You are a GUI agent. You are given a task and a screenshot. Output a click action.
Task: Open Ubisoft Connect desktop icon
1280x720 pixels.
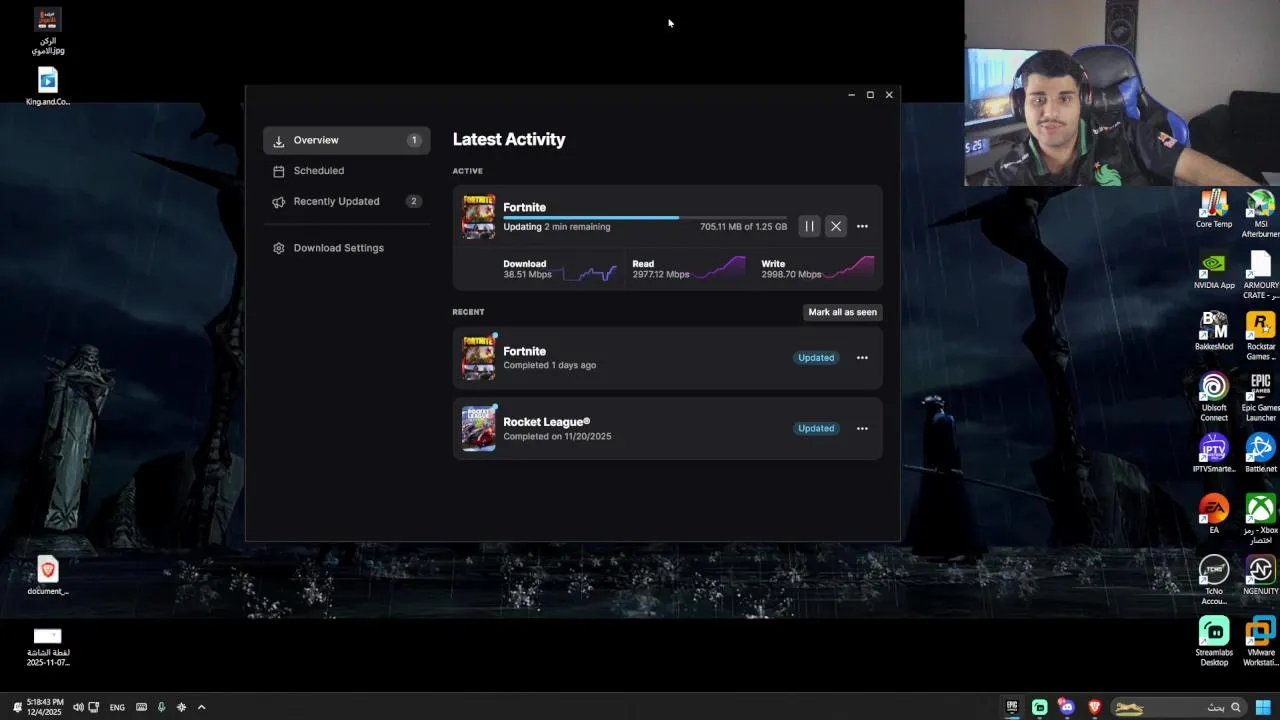point(1214,397)
